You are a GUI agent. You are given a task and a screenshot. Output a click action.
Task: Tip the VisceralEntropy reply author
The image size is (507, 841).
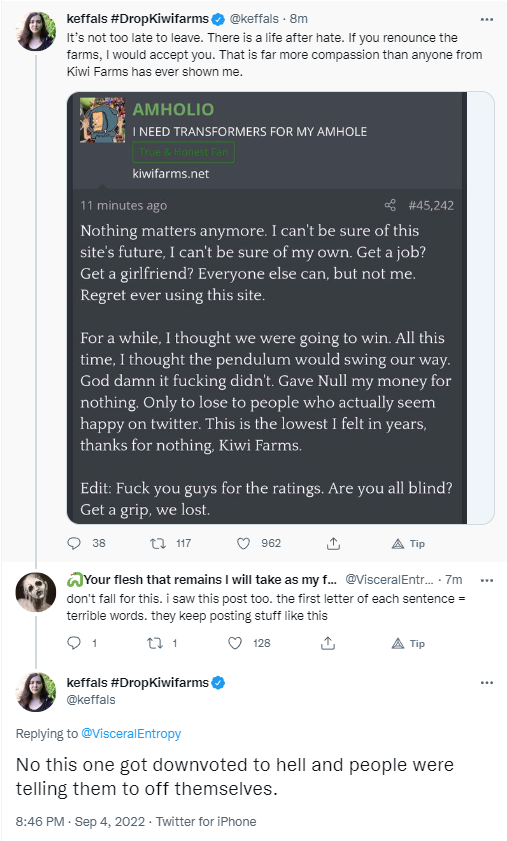pos(408,644)
